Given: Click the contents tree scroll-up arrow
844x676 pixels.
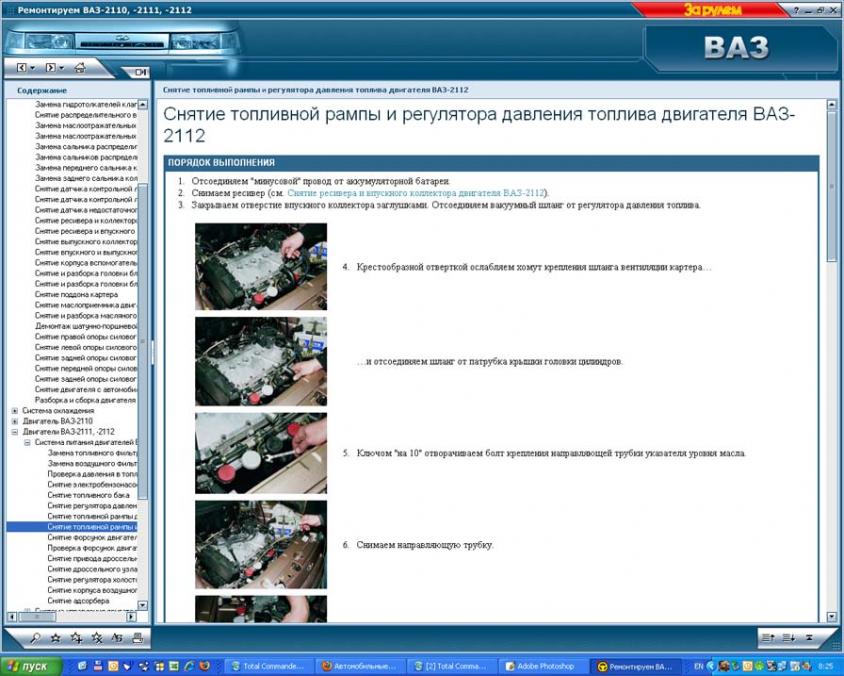Looking at the screenshot, I should (x=143, y=104).
